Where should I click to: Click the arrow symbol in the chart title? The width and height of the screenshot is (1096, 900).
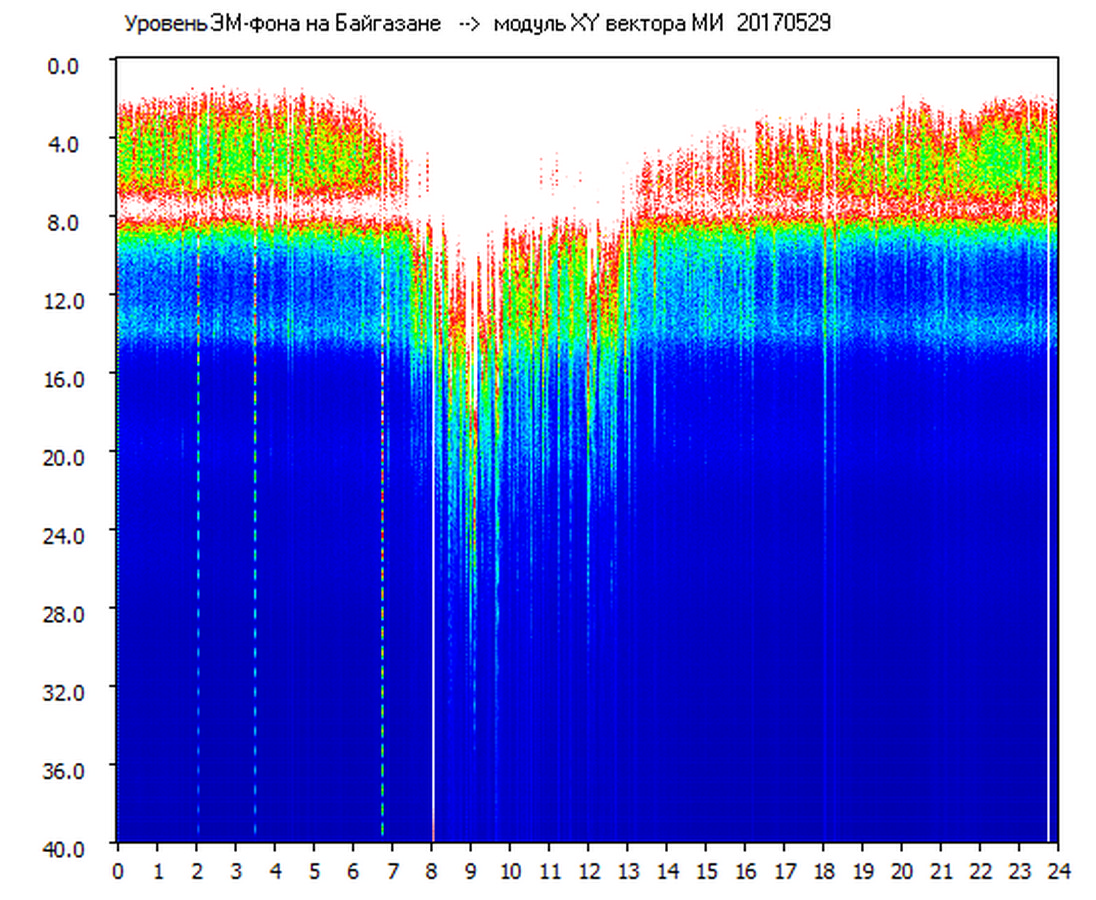coord(468,23)
